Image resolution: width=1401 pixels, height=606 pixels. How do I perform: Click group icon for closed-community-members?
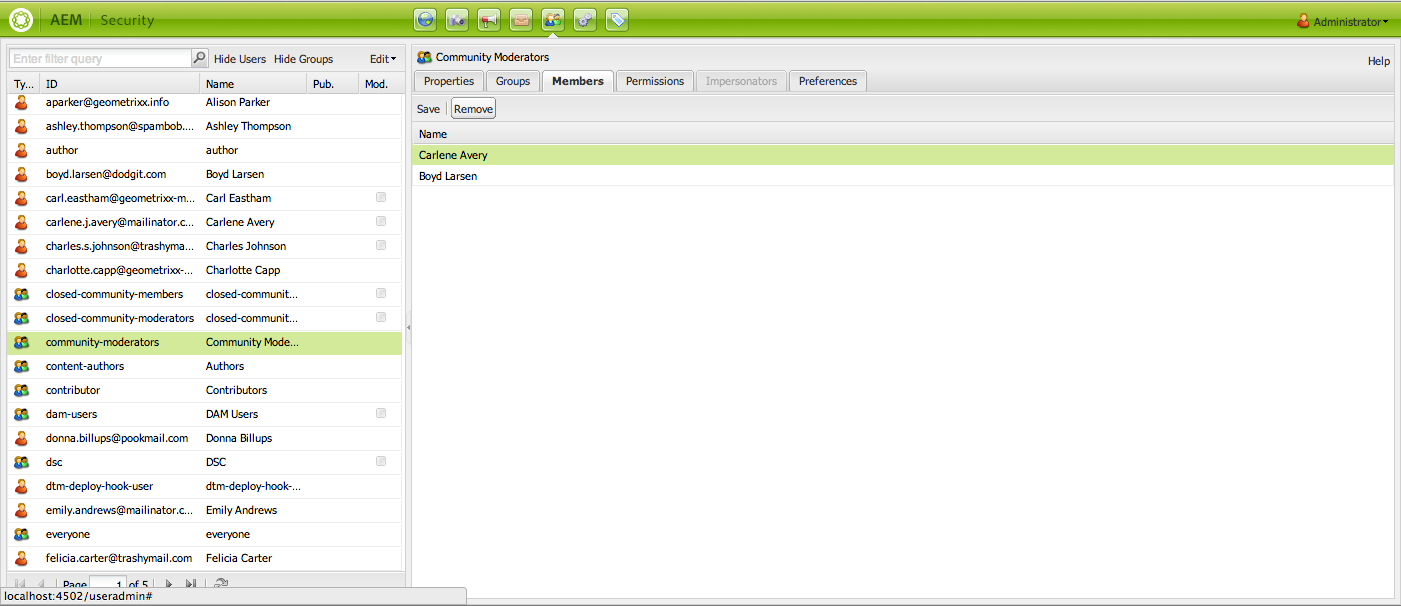click(21, 294)
